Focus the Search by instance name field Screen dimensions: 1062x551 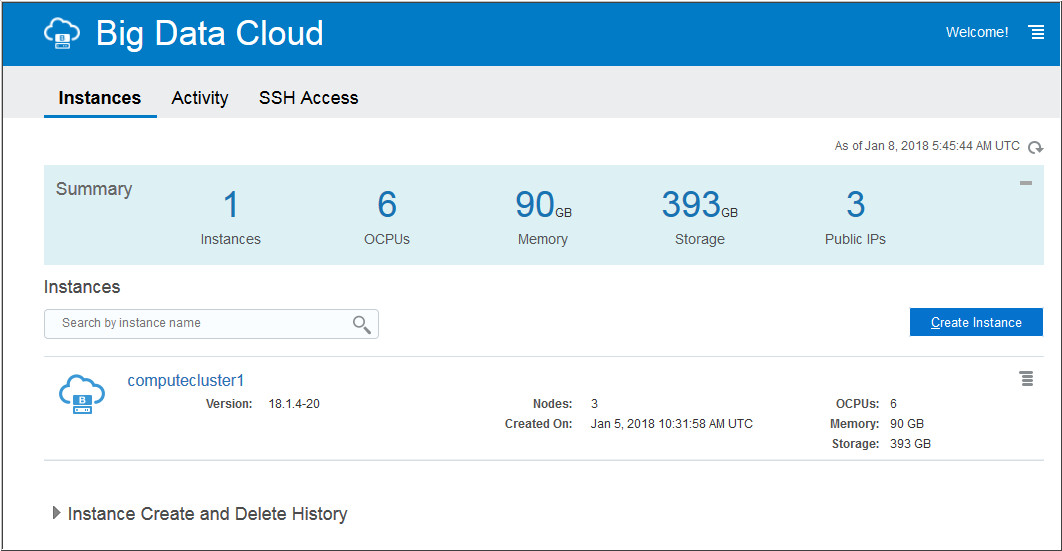coord(211,324)
